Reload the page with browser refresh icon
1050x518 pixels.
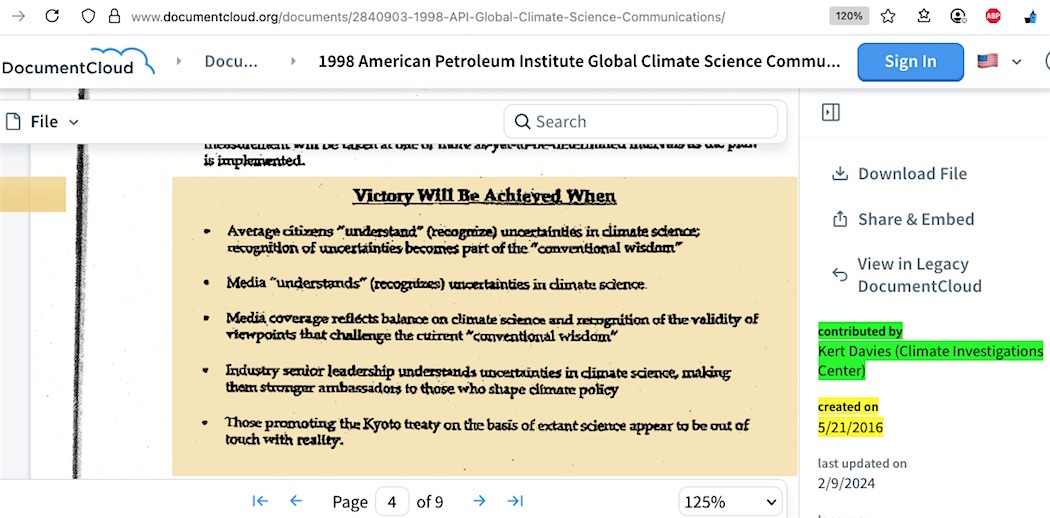(x=52, y=16)
